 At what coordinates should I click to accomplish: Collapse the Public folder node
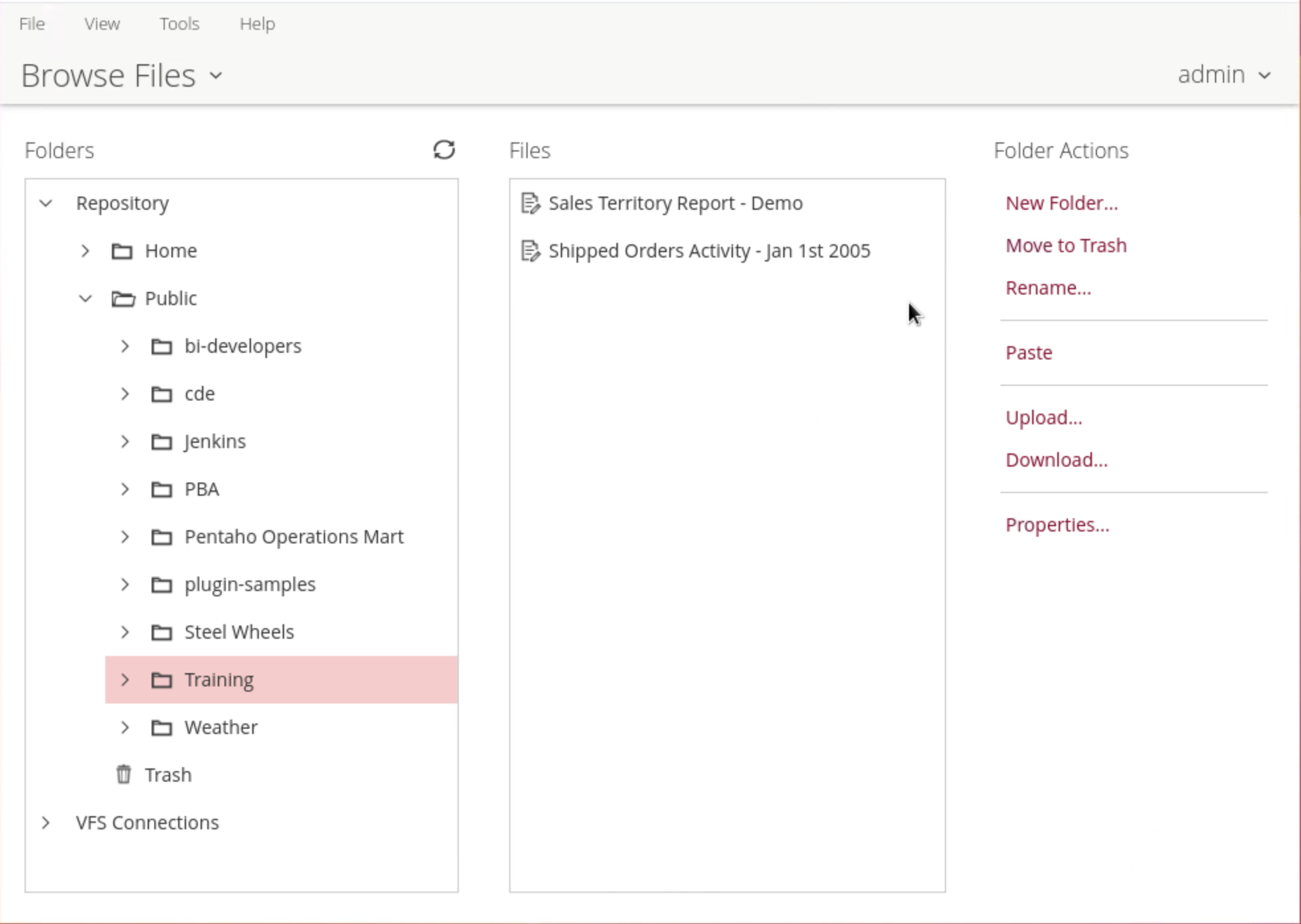[x=85, y=299]
